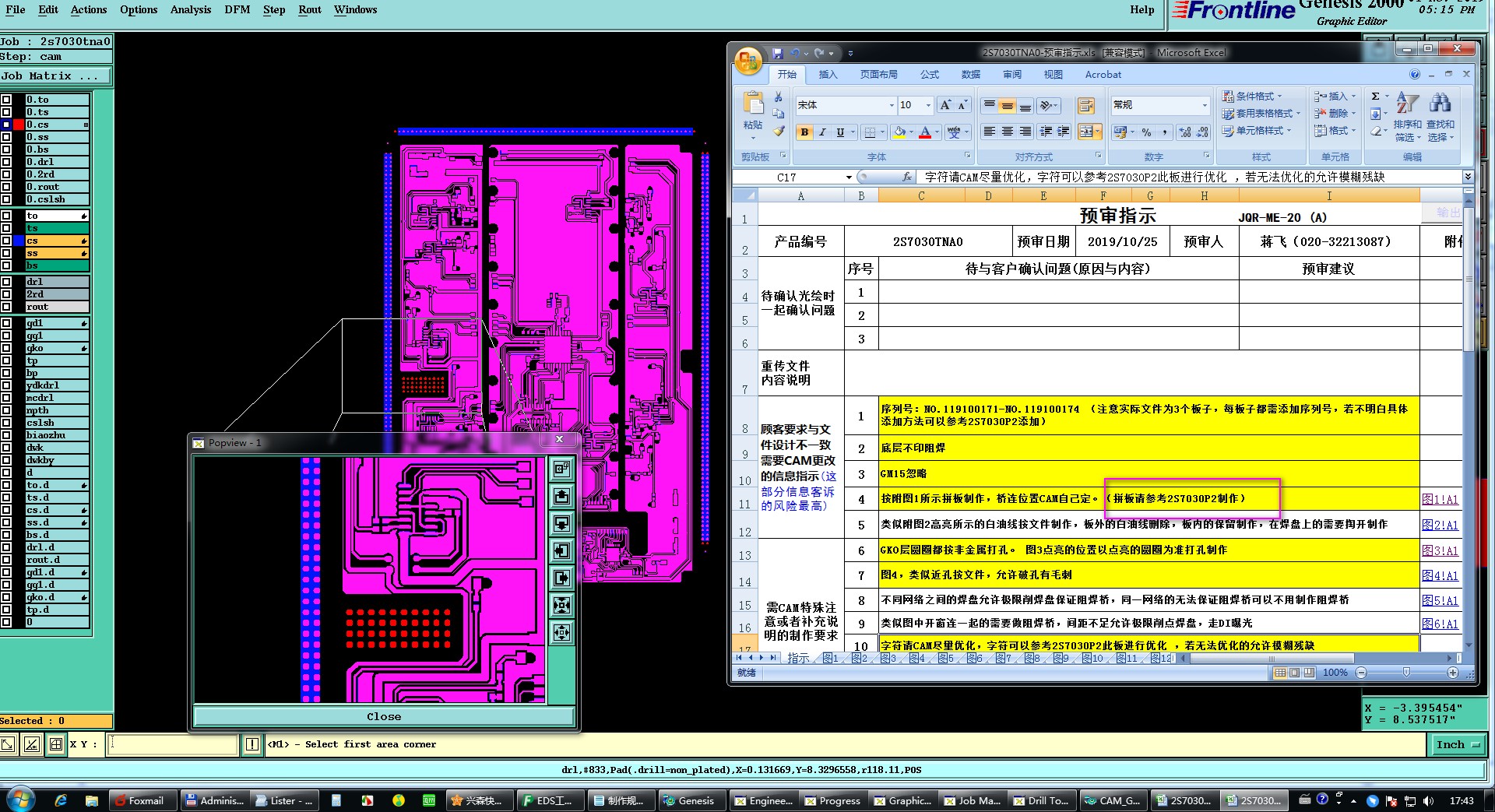Open the Genesis Actions menu
Image resolution: width=1495 pixels, height=812 pixels.
click(x=88, y=9)
